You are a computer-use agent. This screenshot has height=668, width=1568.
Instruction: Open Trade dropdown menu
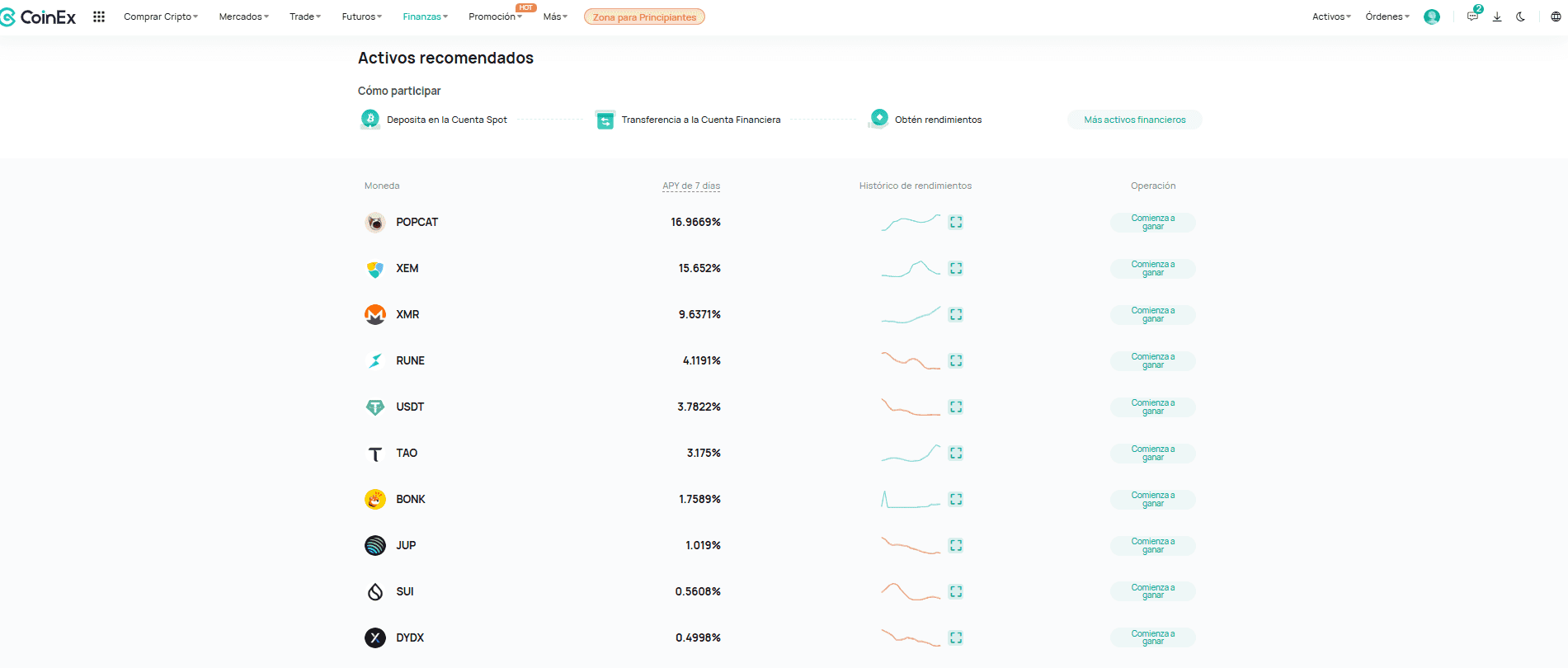point(305,16)
